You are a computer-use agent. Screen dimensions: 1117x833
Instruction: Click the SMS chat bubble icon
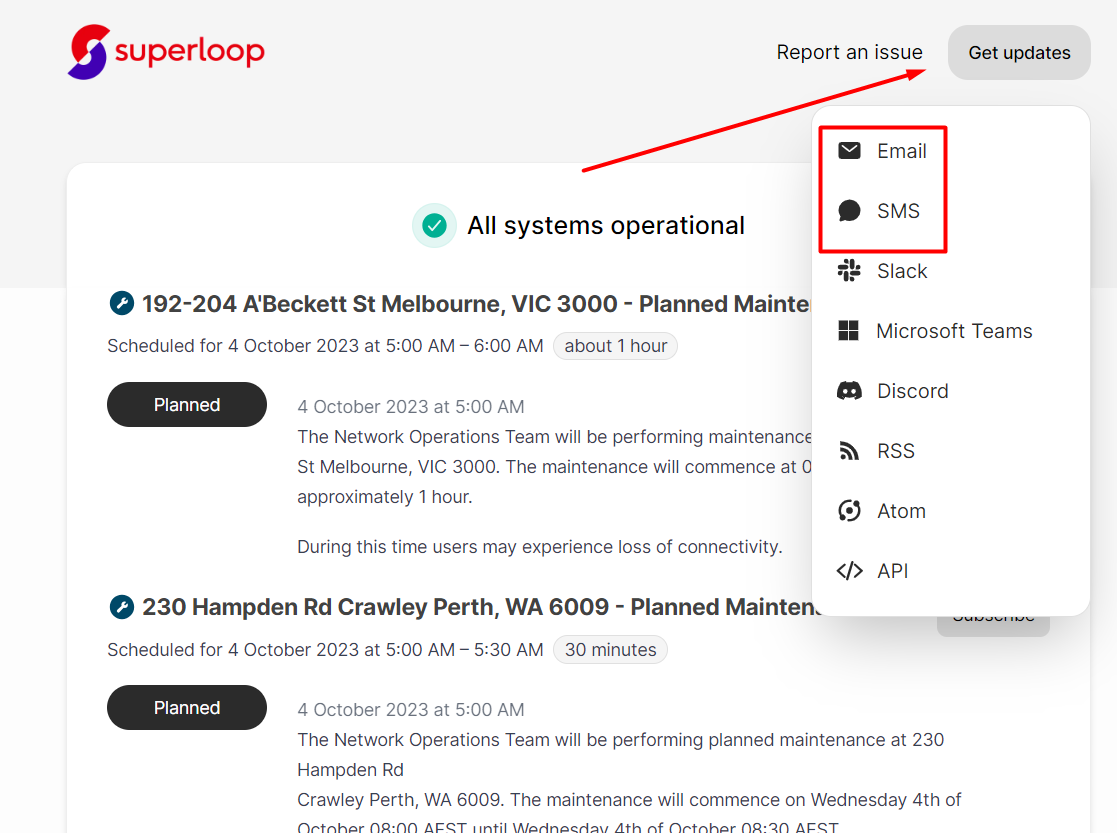click(849, 211)
